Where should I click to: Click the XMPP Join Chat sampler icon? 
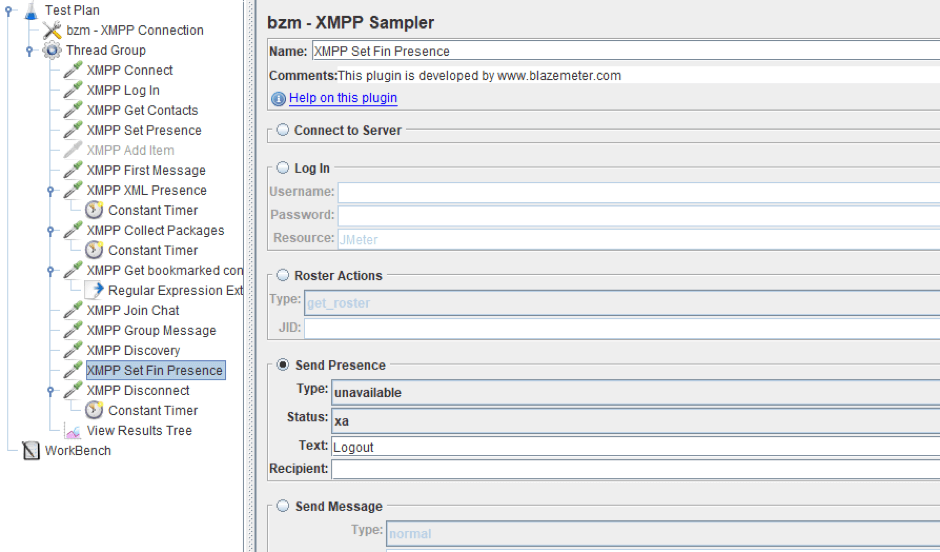tap(73, 310)
